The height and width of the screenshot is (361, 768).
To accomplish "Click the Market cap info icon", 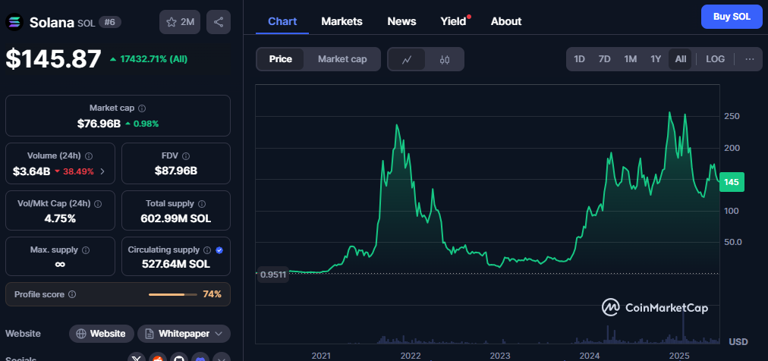I will 142,108.
